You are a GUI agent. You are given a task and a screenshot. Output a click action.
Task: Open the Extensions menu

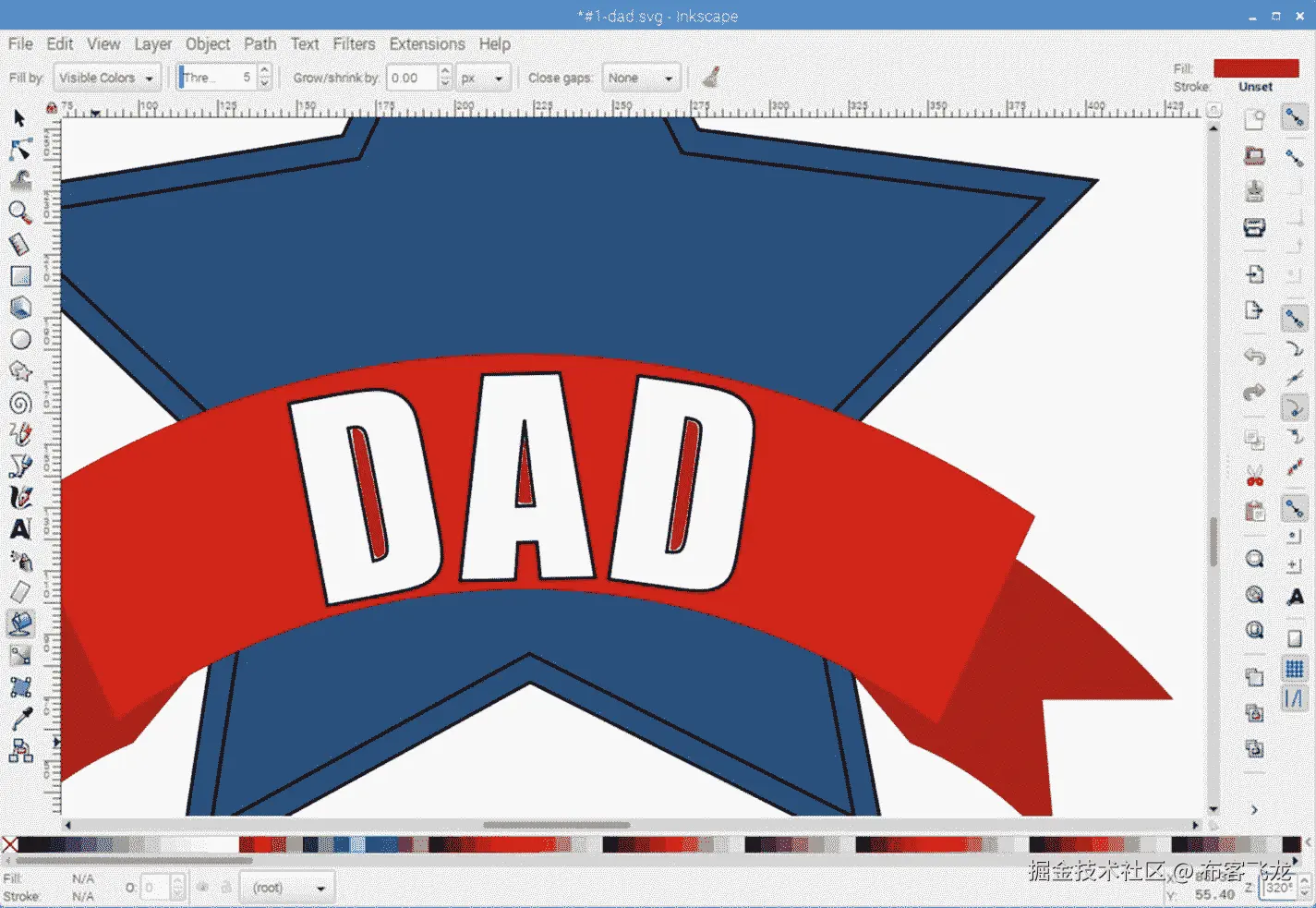[x=427, y=43]
